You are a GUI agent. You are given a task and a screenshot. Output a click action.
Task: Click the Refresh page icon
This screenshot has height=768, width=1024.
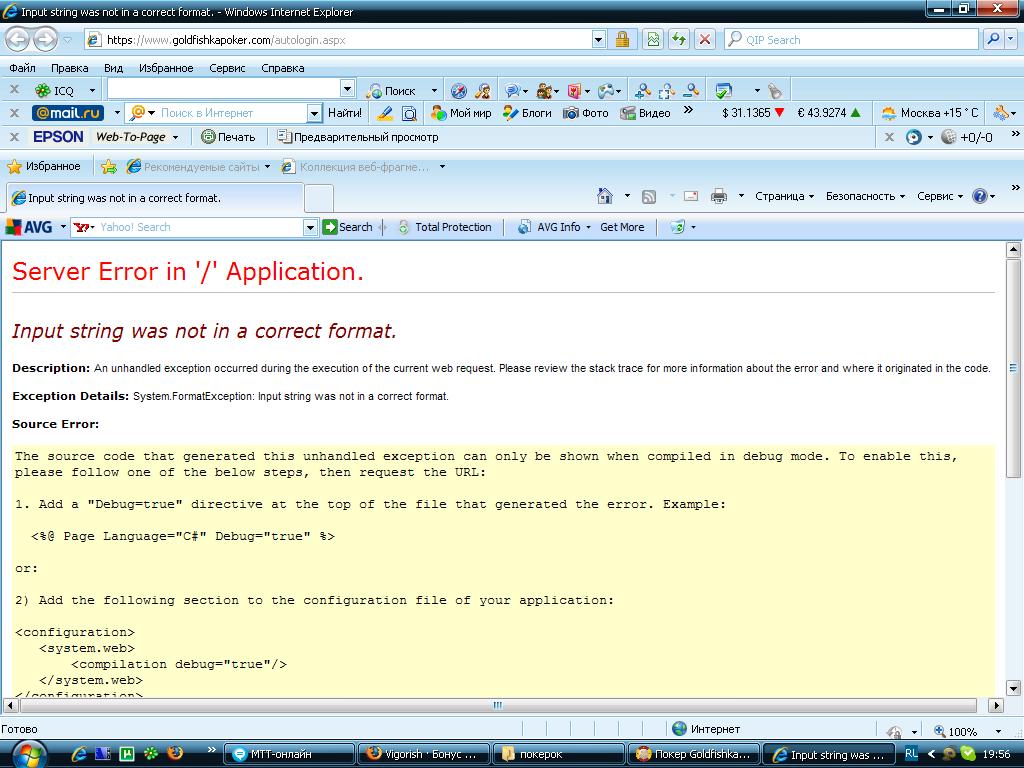679,40
